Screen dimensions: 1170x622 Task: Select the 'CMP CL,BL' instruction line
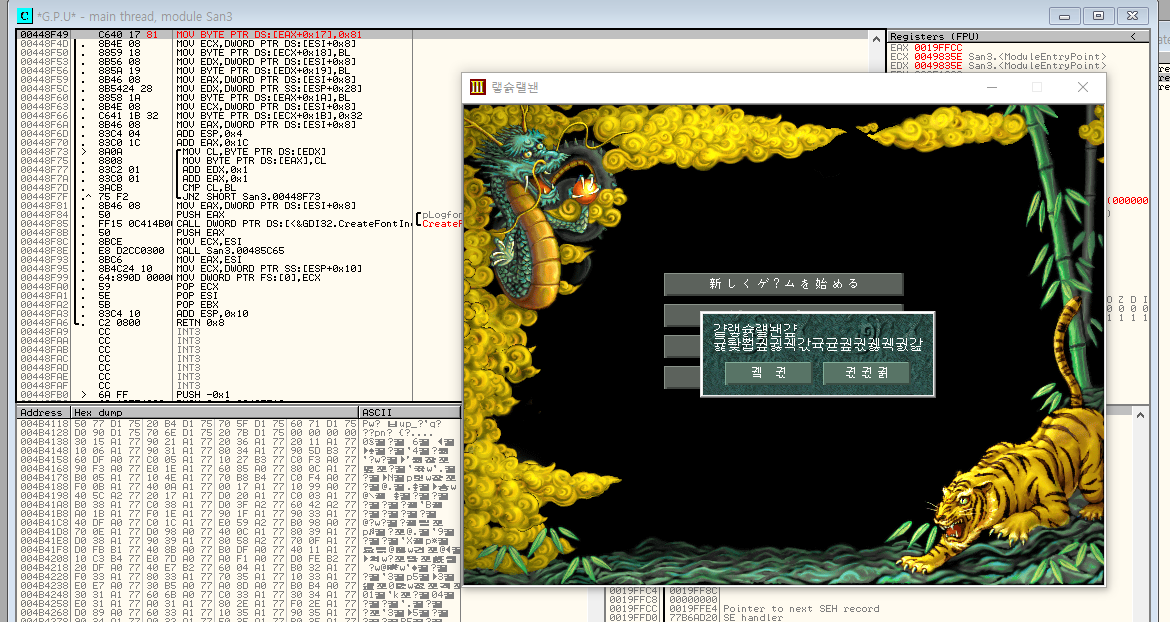click(210, 188)
